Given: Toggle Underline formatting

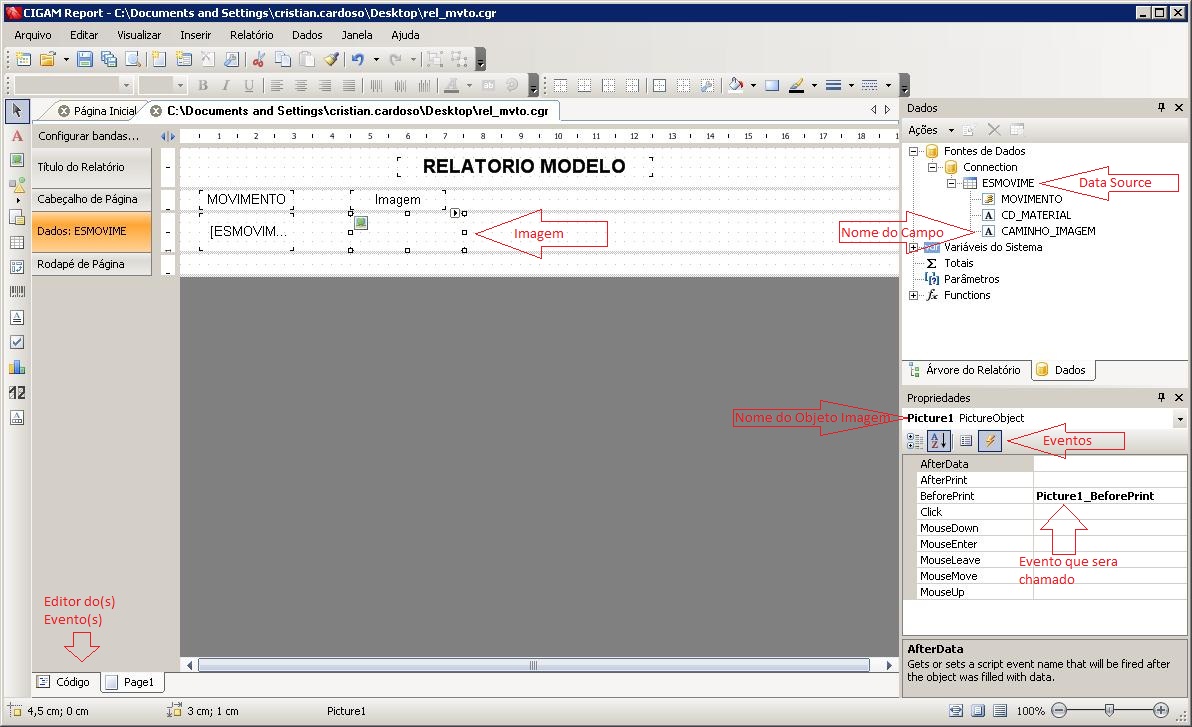Looking at the screenshot, I should tap(249, 85).
